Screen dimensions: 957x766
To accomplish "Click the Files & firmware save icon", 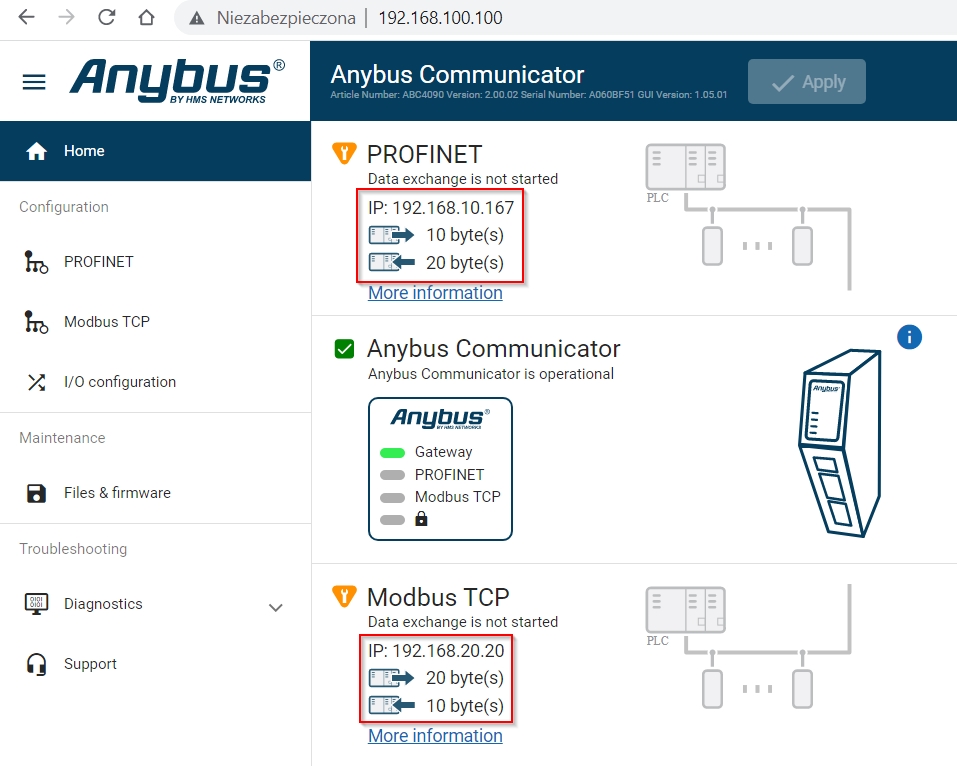I will coord(37,493).
